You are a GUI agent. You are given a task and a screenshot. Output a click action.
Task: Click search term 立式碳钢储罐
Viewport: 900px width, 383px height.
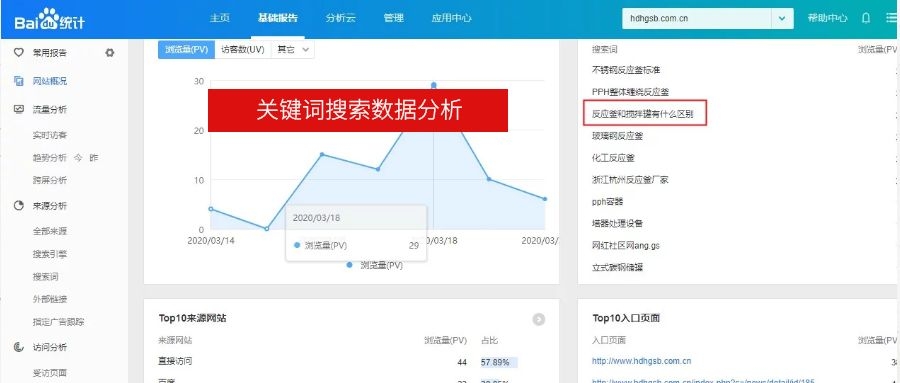[x=618, y=267]
